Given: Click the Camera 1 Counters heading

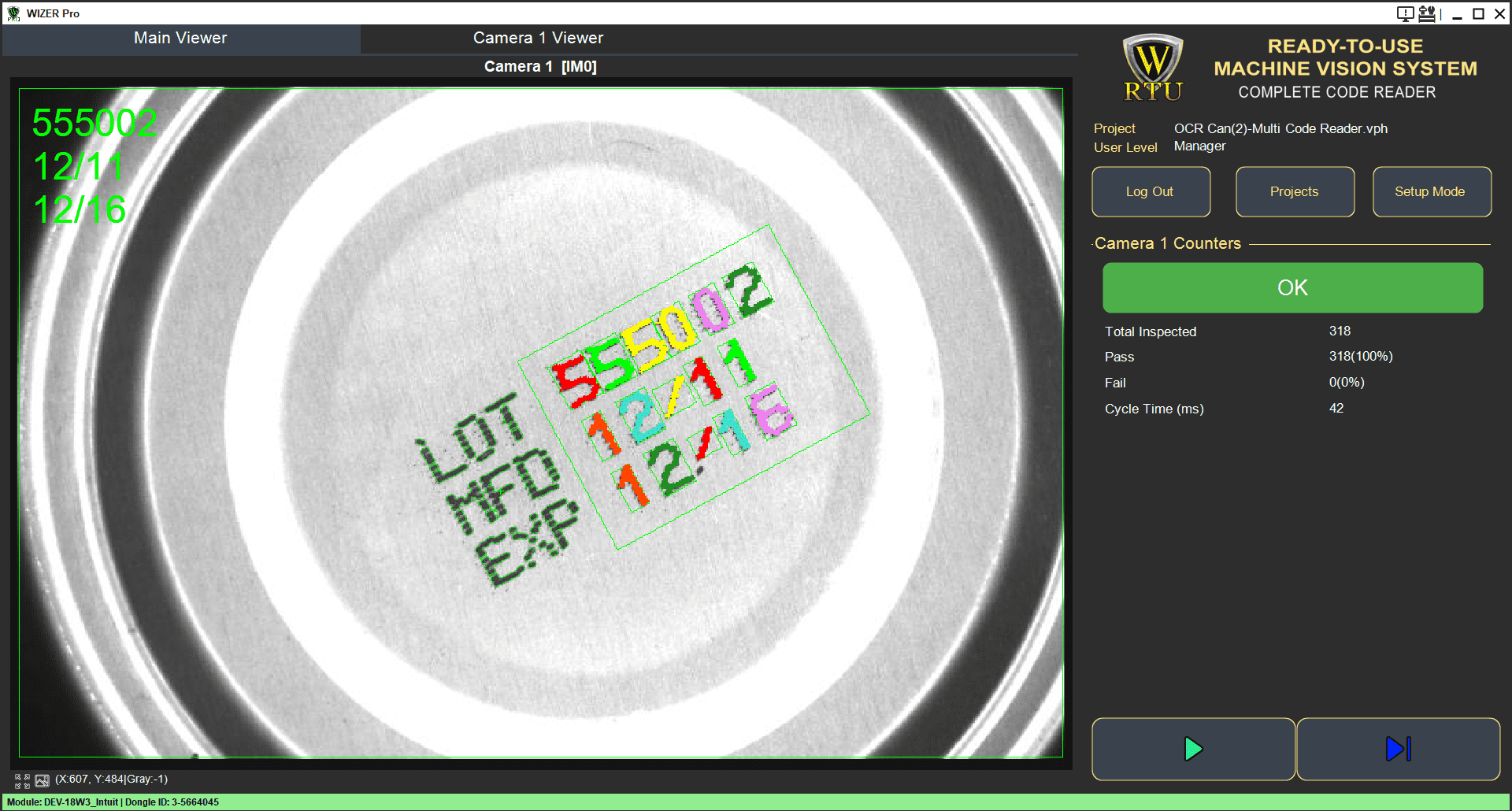Looking at the screenshot, I should point(1167,244).
